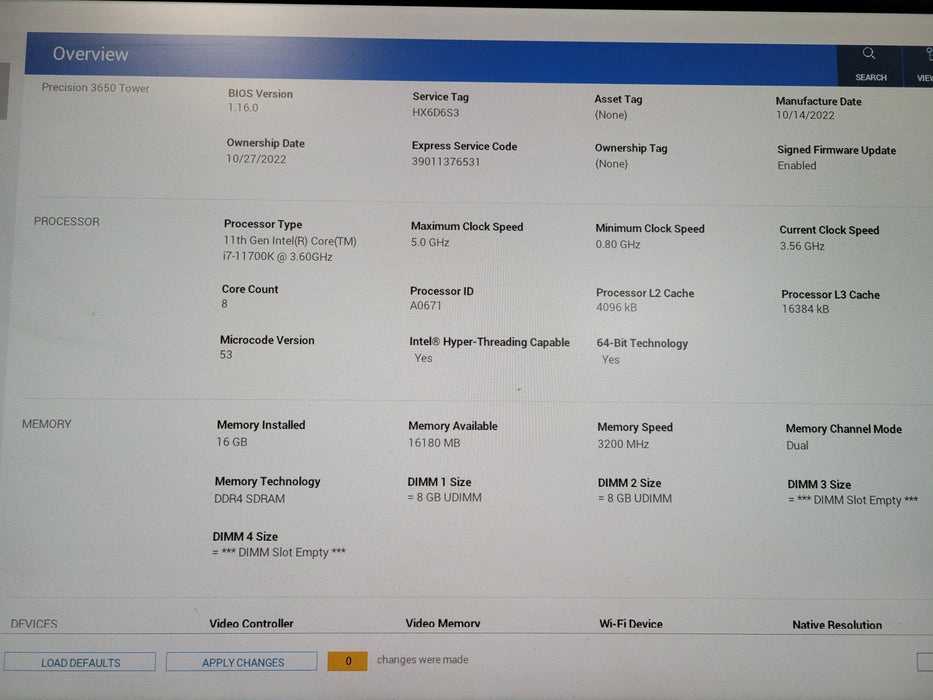Select Memory Technology DDR4 SDRAM value
The width and height of the screenshot is (933, 700).
(x=249, y=499)
